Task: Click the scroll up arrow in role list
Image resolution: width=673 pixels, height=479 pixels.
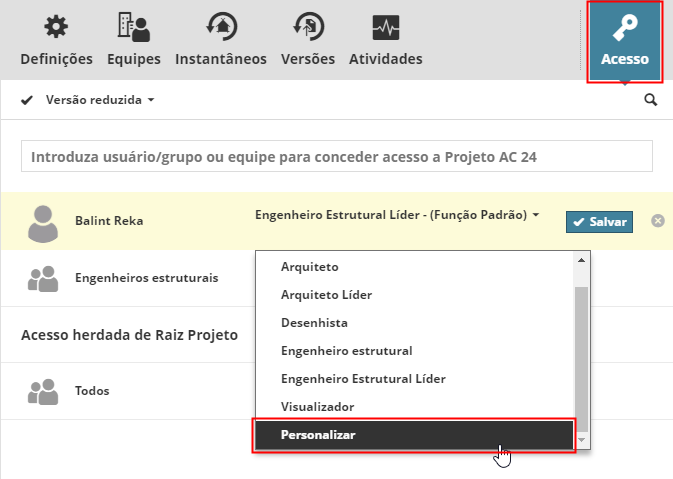Action: coord(581,260)
